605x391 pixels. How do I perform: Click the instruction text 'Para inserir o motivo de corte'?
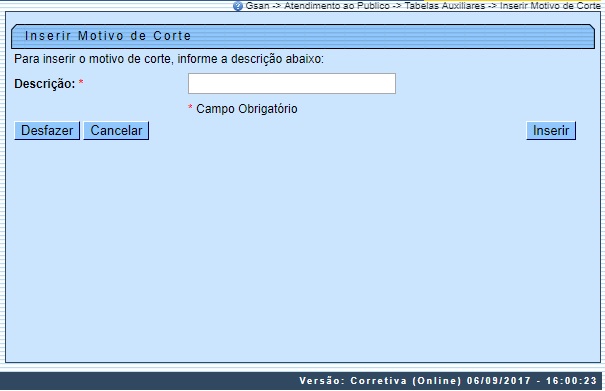click(x=92, y=59)
